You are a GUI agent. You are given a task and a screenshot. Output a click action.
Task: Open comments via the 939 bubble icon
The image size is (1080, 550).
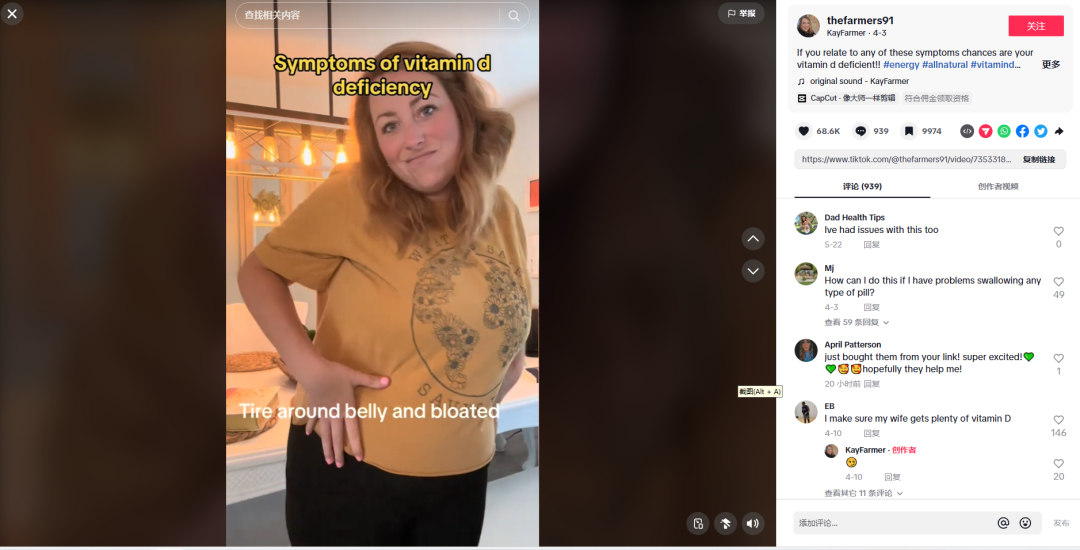860,131
